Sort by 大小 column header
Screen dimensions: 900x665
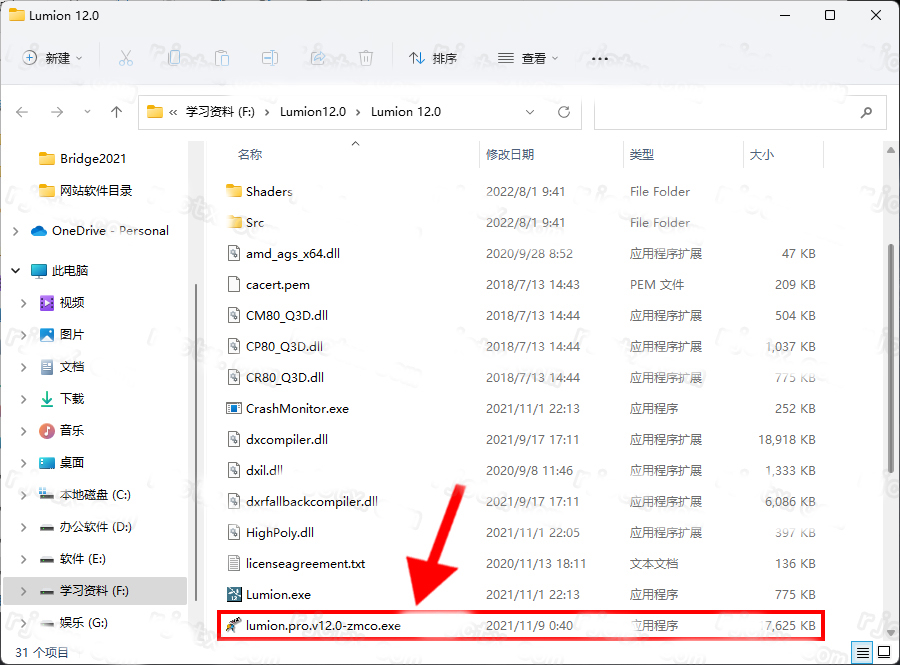pyautogui.click(x=762, y=154)
